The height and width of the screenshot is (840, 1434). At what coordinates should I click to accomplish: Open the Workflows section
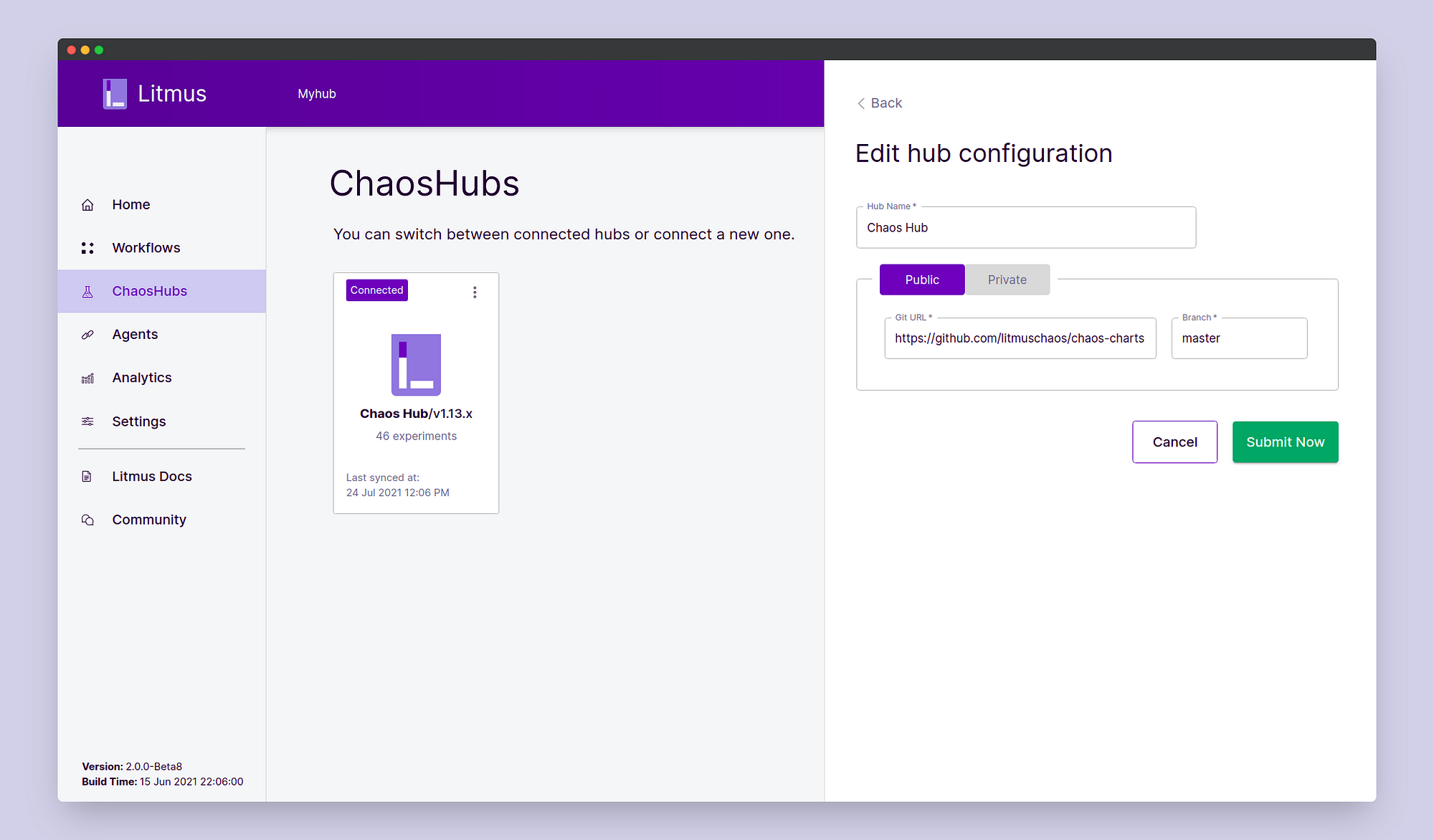coord(161,248)
